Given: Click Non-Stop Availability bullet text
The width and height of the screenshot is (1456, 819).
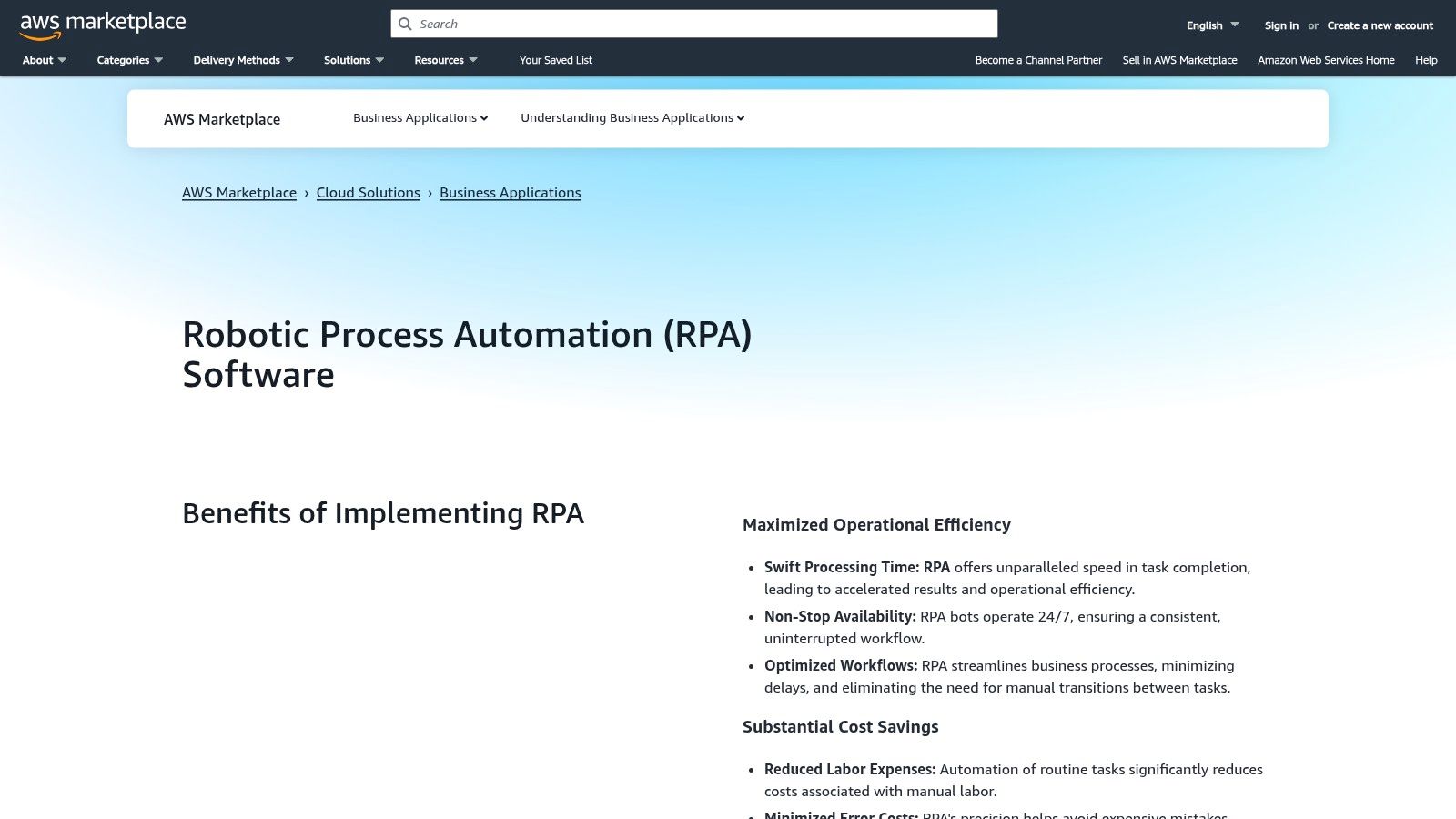Looking at the screenshot, I should point(992,627).
